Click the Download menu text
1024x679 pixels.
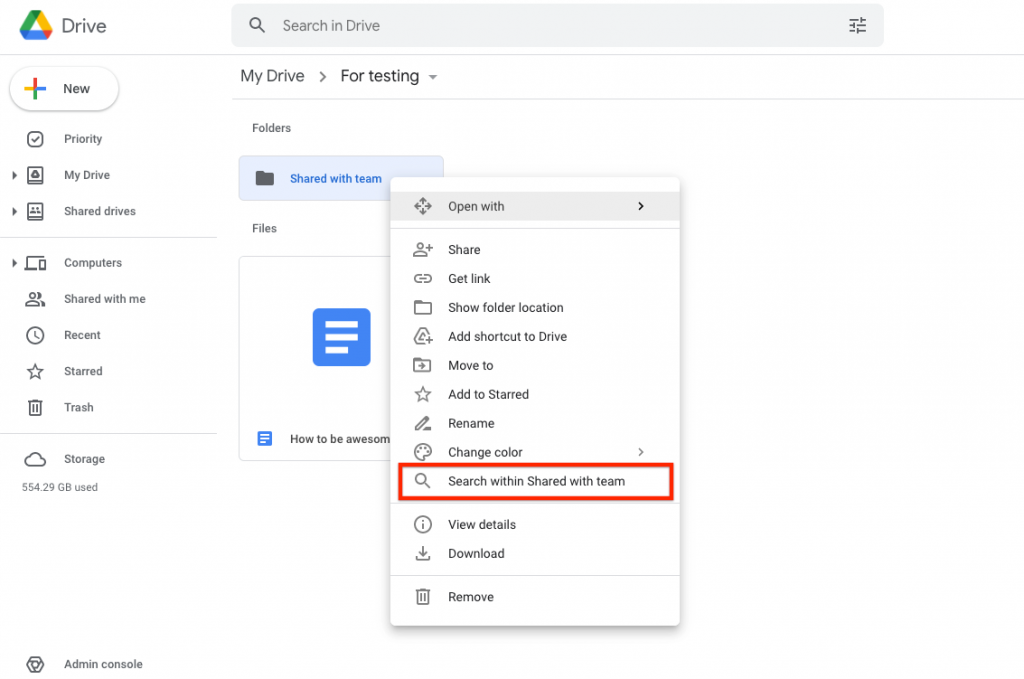click(x=476, y=554)
